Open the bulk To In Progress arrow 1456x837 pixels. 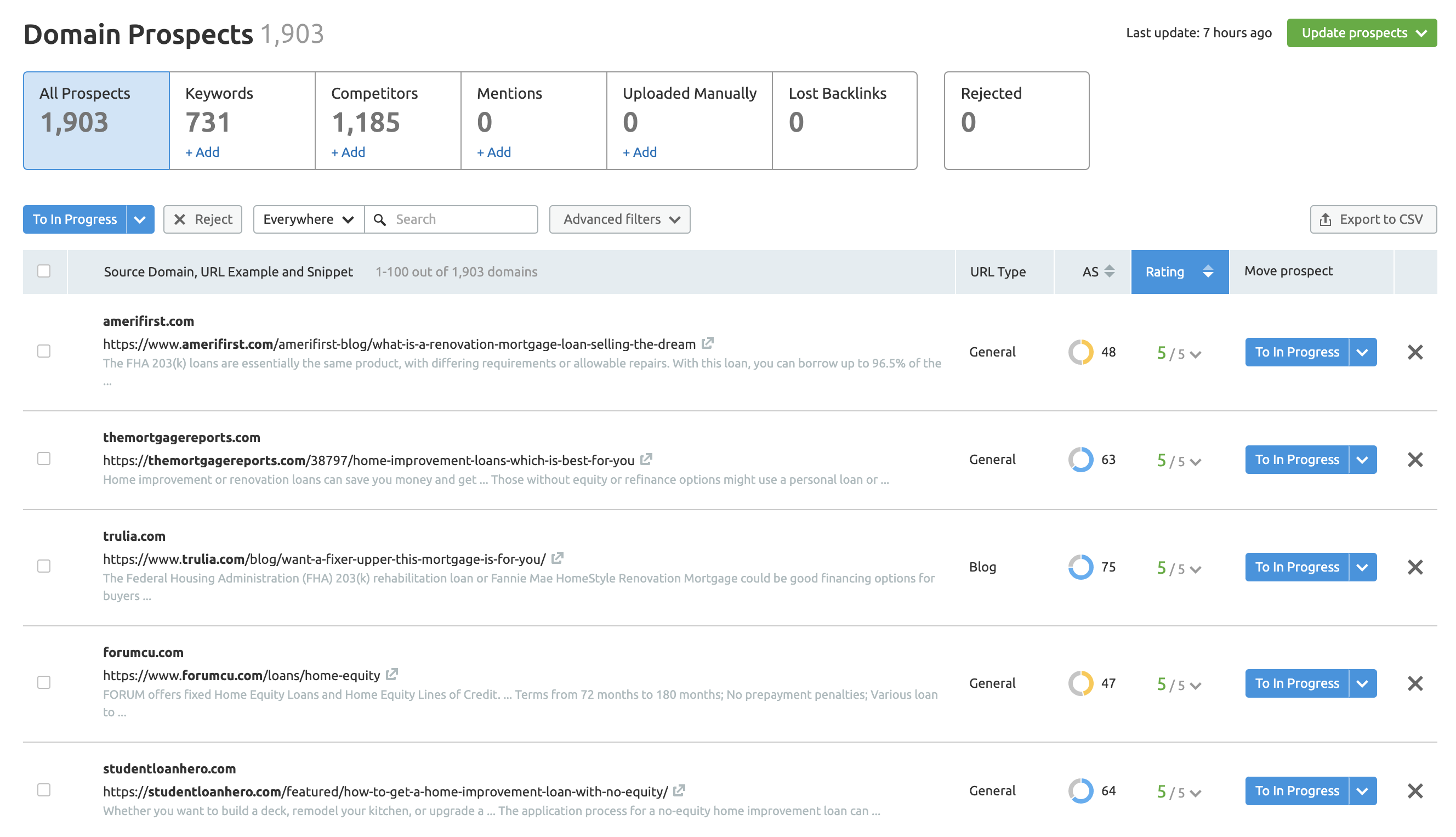(x=140, y=219)
